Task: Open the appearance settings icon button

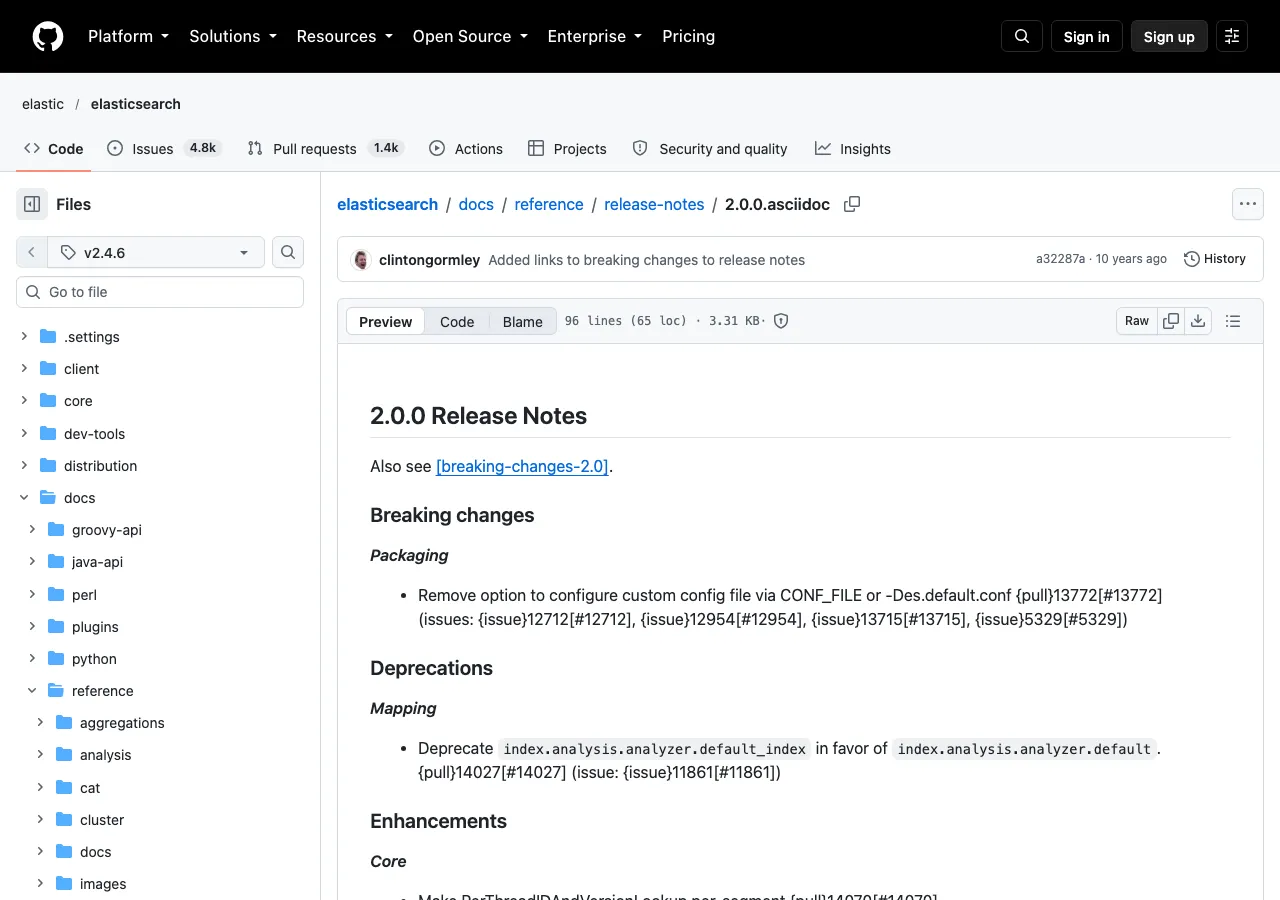Action: coord(1232,36)
